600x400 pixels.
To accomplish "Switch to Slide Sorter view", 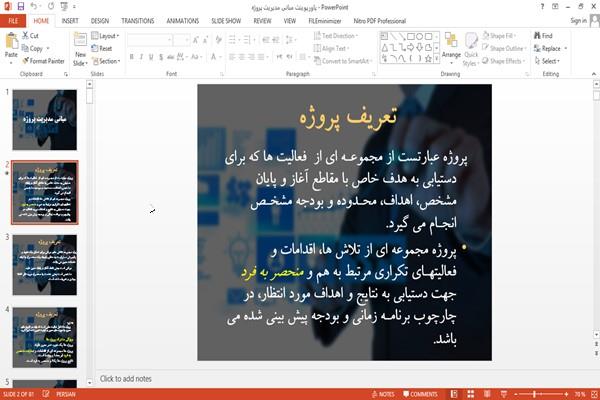I will [471, 394].
